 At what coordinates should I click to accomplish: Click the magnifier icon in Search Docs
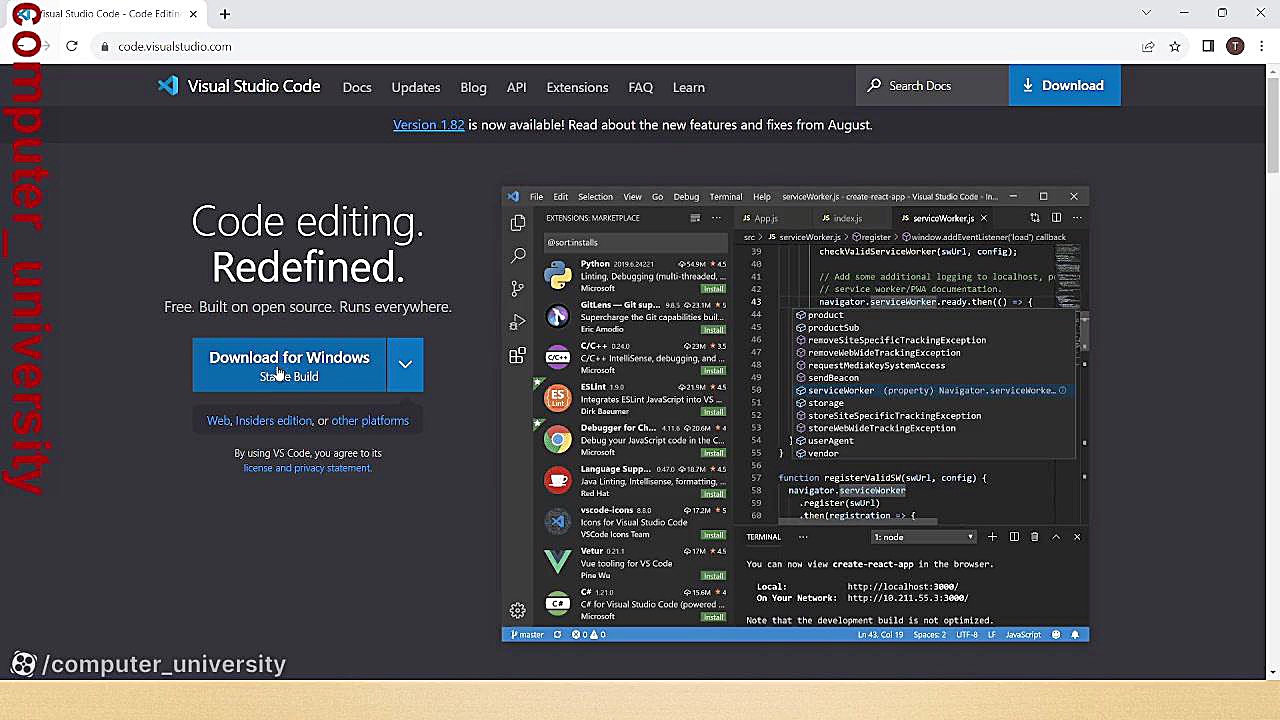coord(874,86)
